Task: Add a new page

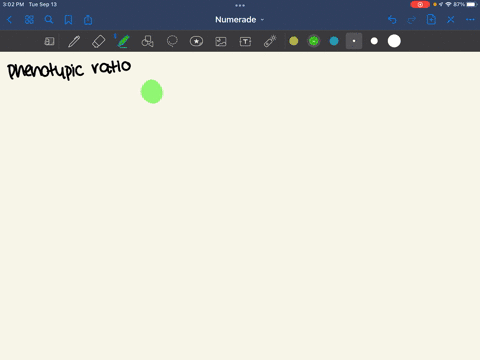Action: click(x=431, y=20)
